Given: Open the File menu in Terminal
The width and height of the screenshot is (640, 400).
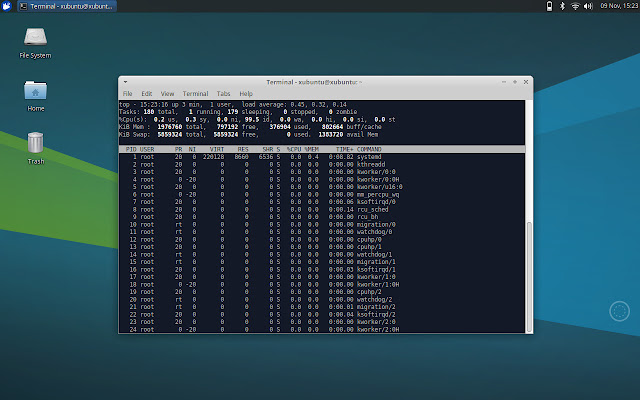Looking at the screenshot, I should [127, 93].
